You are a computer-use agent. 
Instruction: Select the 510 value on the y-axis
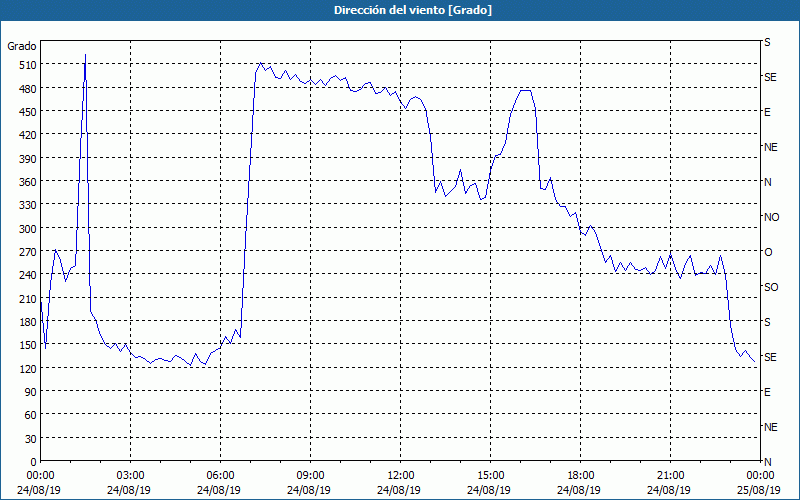click(28, 65)
